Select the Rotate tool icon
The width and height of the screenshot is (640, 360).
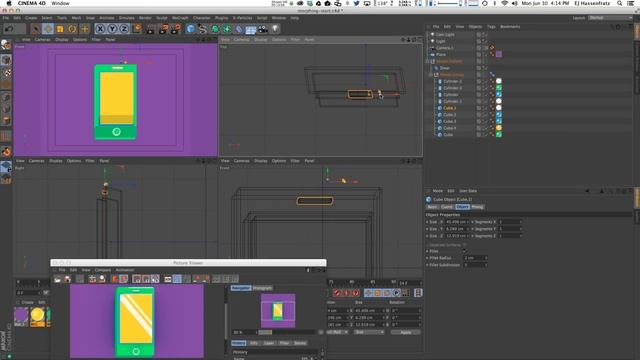point(72,29)
